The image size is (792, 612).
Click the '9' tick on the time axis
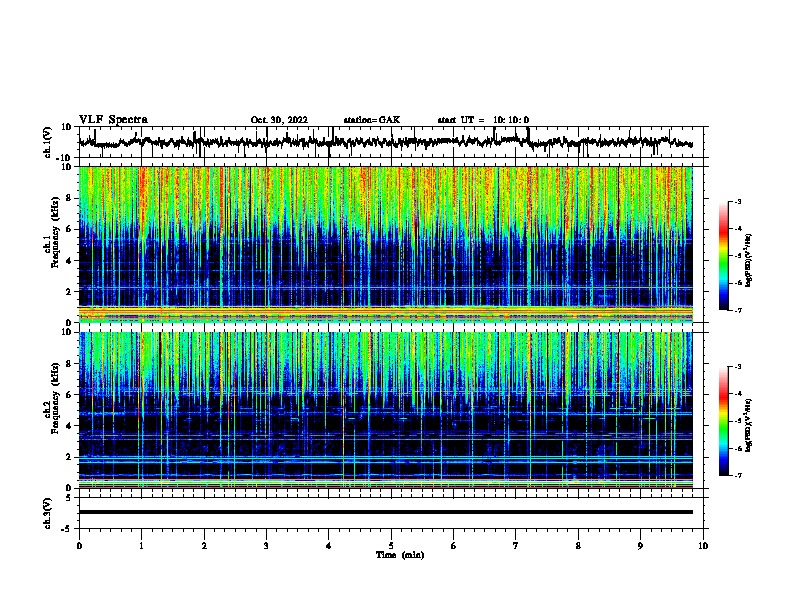coord(640,546)
